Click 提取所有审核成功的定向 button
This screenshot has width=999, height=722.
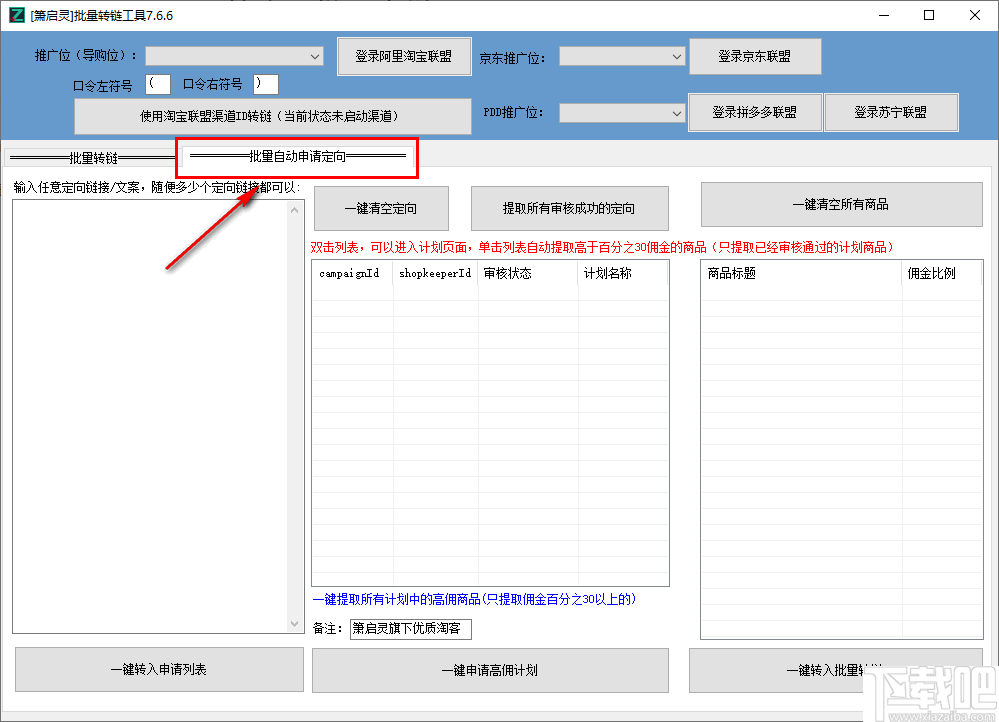pyautogui.click(x=569, y=208)
